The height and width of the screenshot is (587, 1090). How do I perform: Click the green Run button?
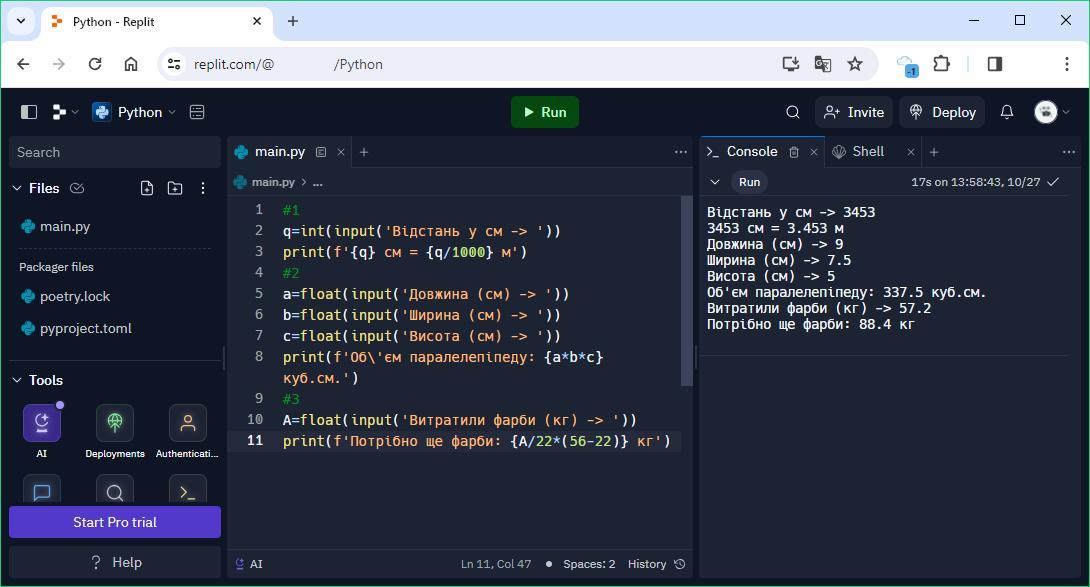point(544,112)
